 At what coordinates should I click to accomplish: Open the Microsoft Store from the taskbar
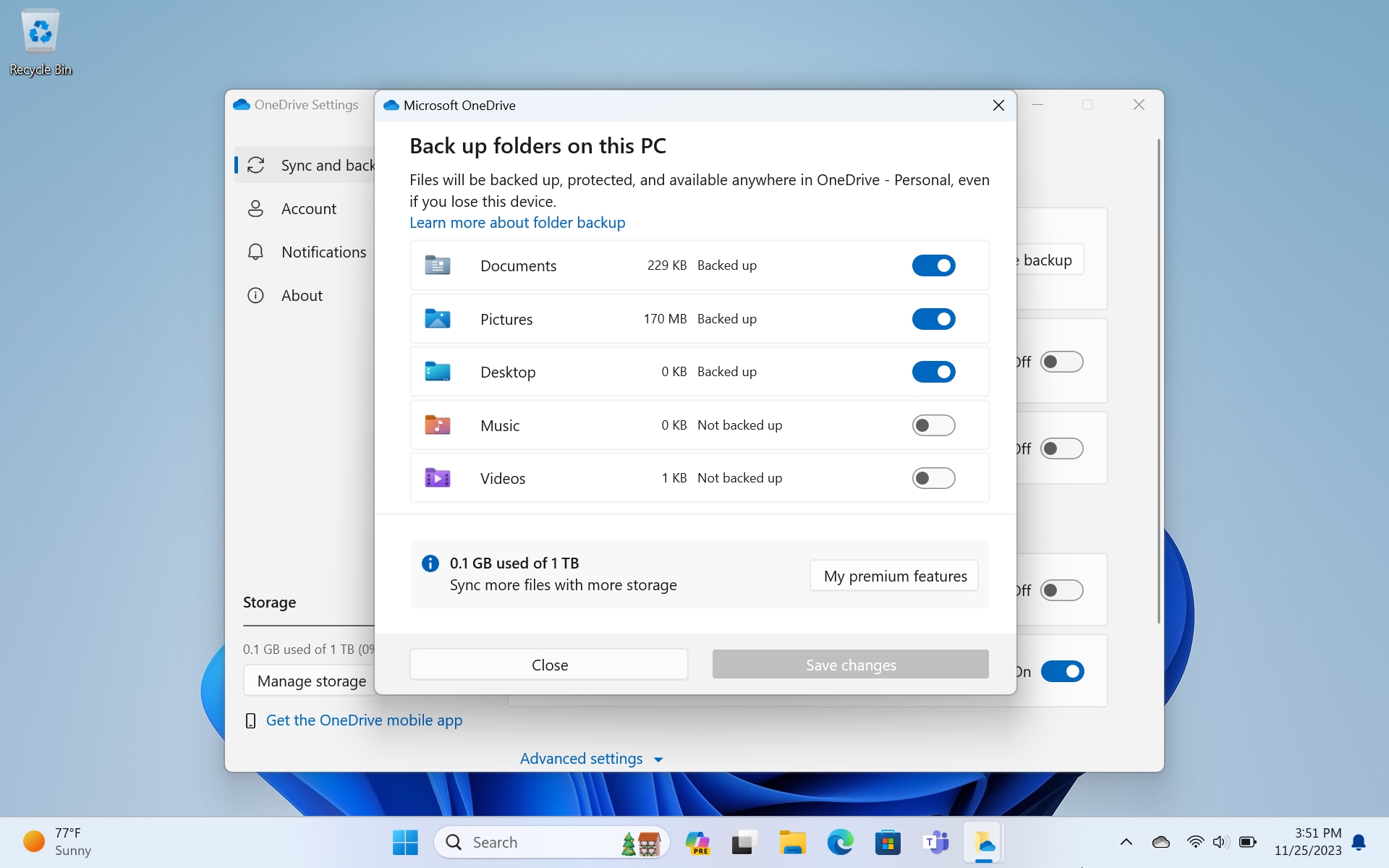pyautogui.click(x=887, y=843)
